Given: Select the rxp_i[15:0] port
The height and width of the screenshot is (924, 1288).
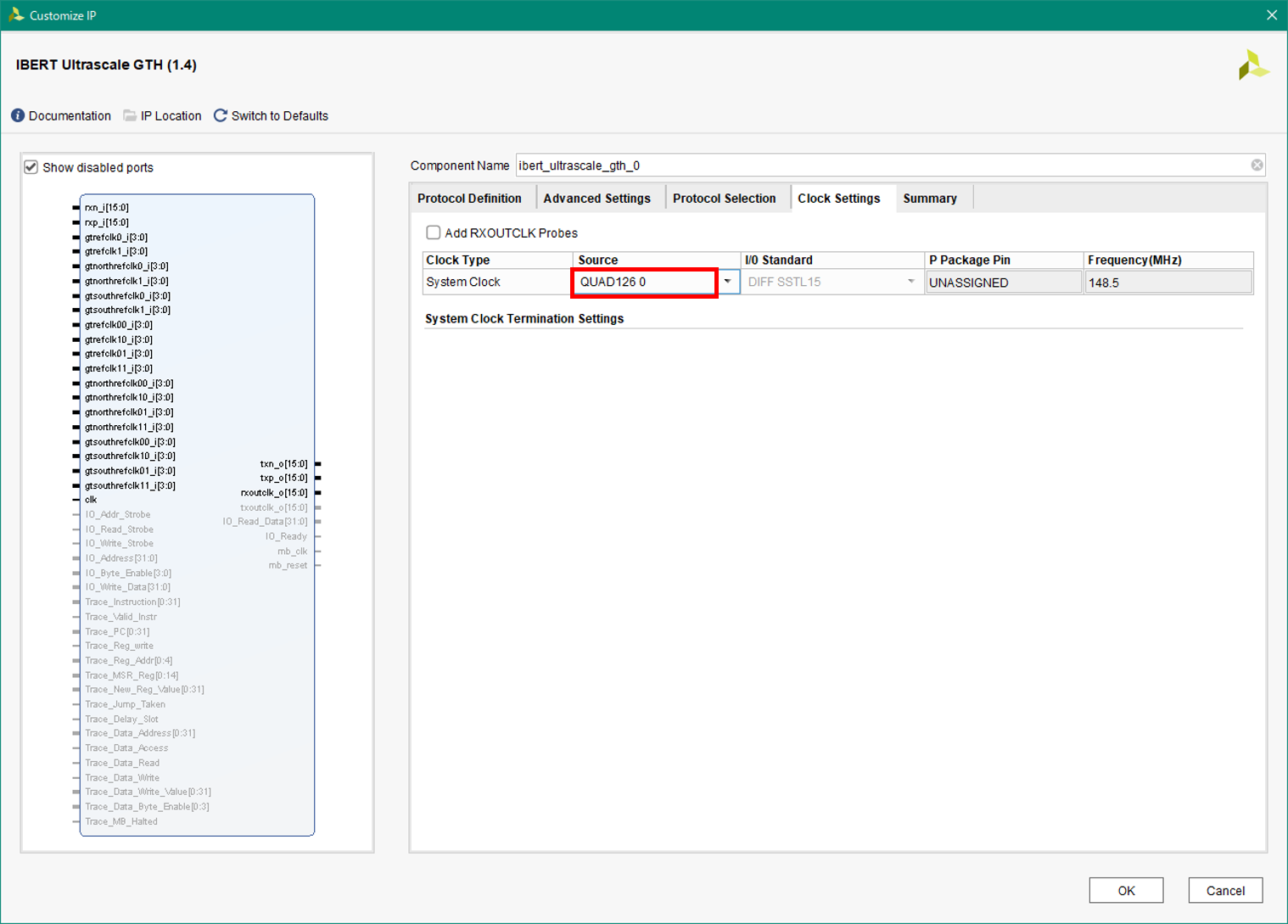Looking at the screenshot, I should point(106,222).
